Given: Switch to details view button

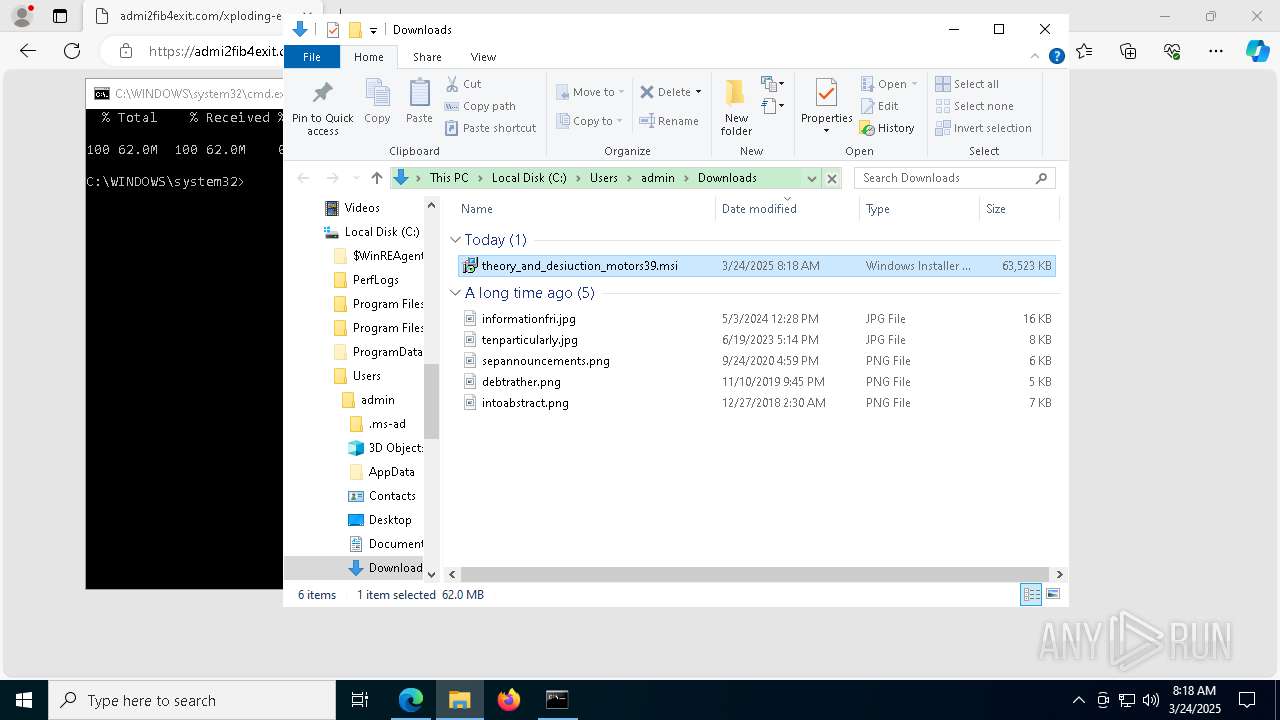Looking at the screenshot, I should click(x=1031, y=594).
